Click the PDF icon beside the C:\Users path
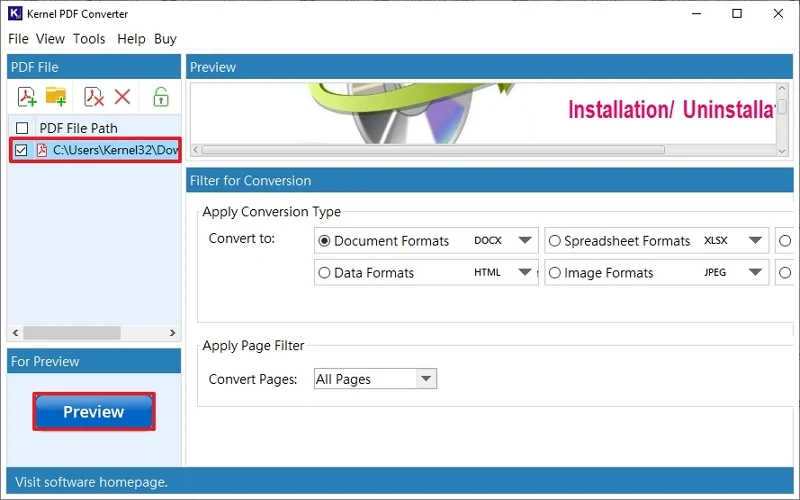The width and height of the screenshot is (800, 500). point(42,150)
